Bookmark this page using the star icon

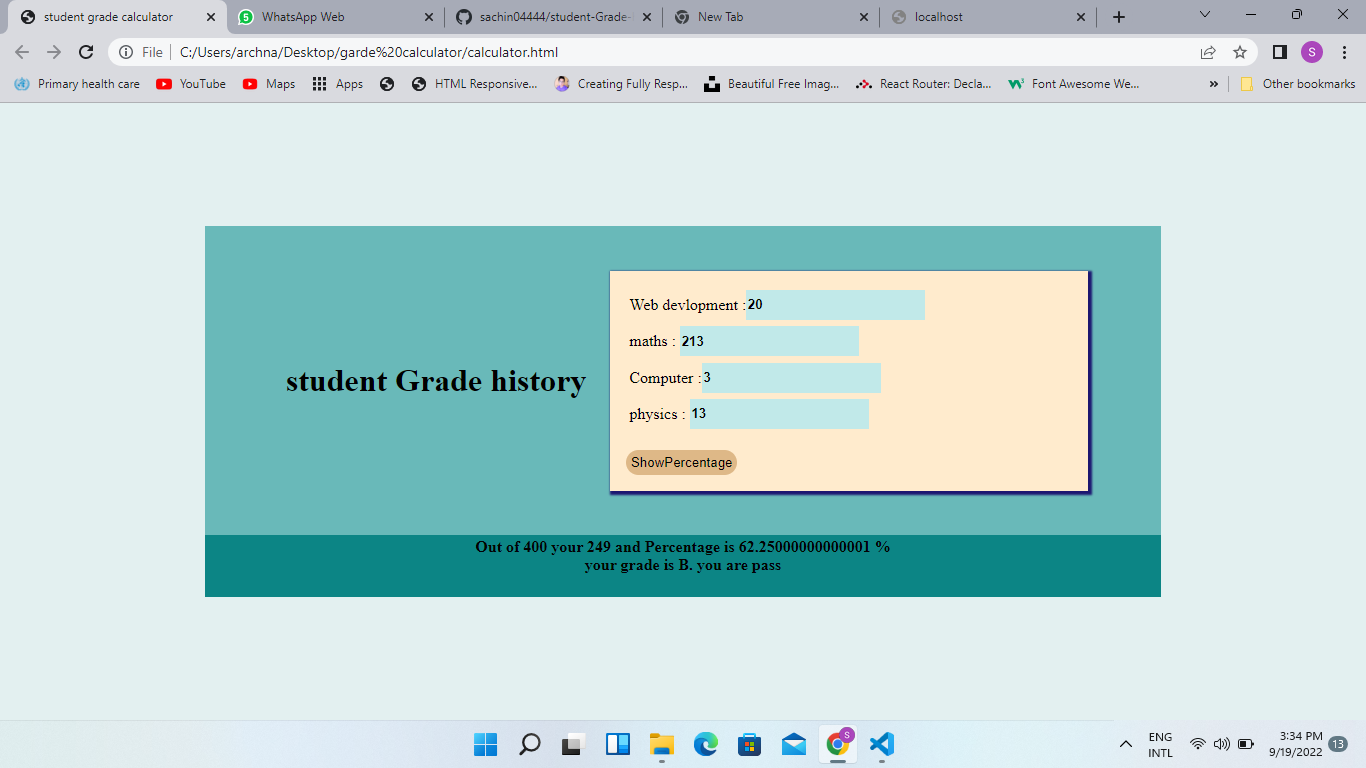(x=1239, y=51)
